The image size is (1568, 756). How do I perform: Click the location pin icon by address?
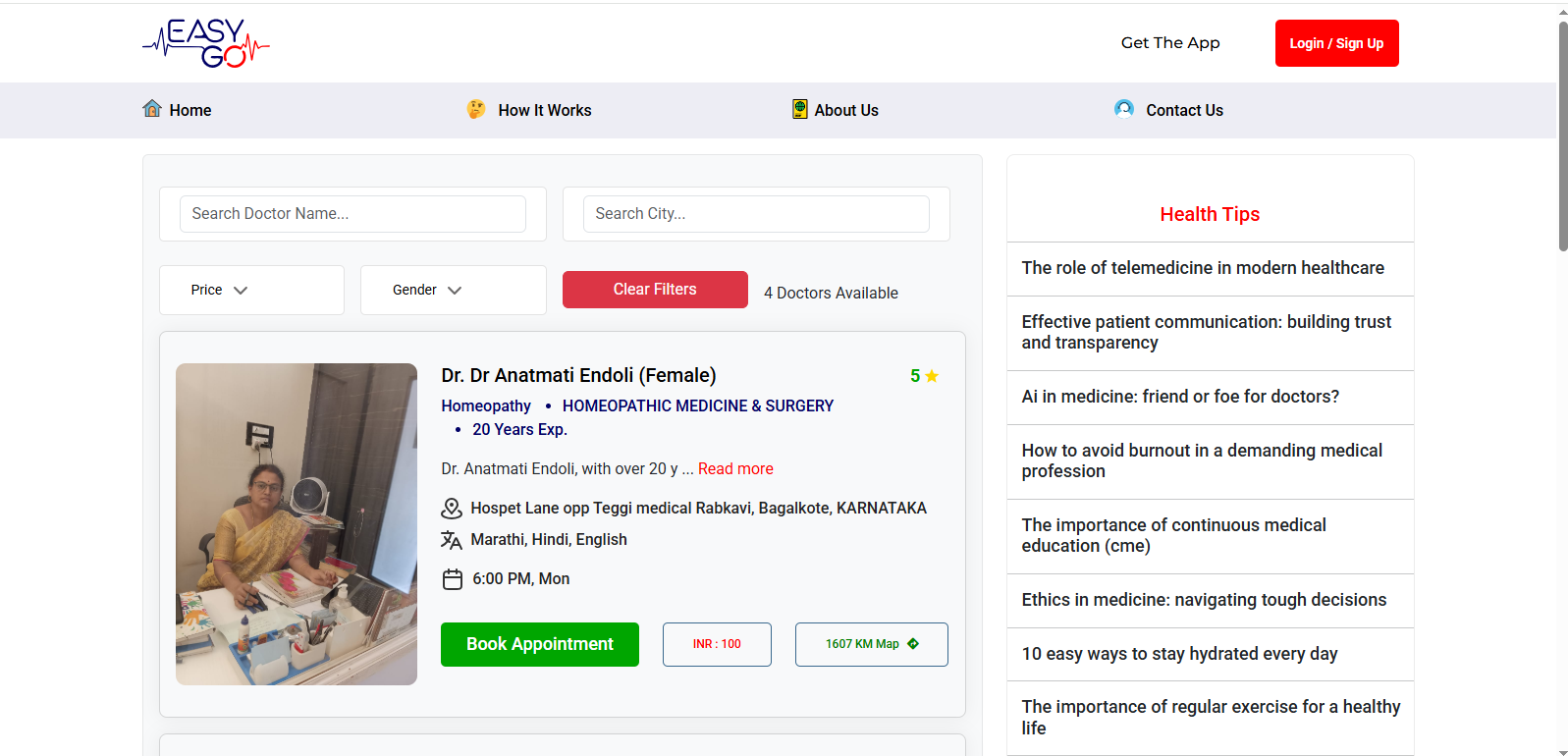coord(452,509)
